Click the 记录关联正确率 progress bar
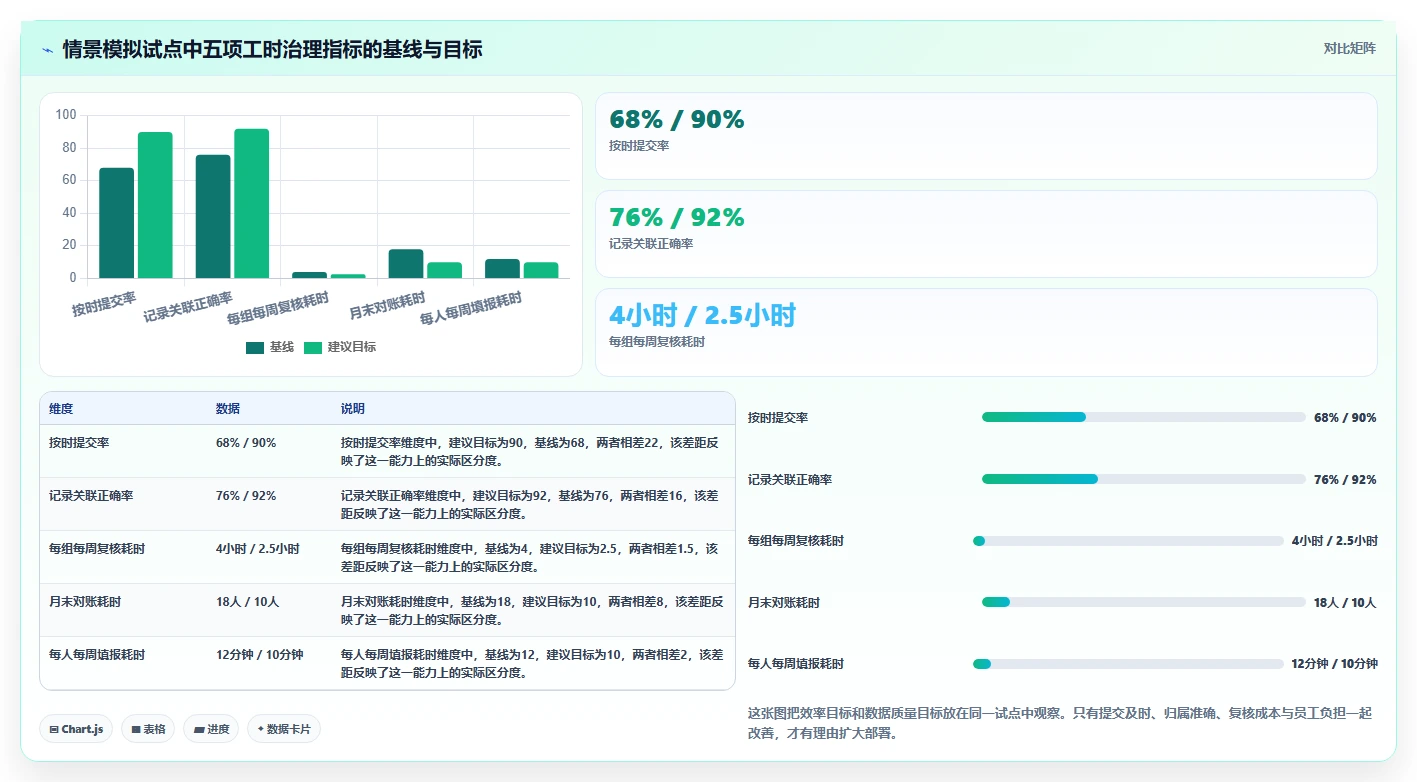Screen dimensions: 1417x782 [1144, 479]
